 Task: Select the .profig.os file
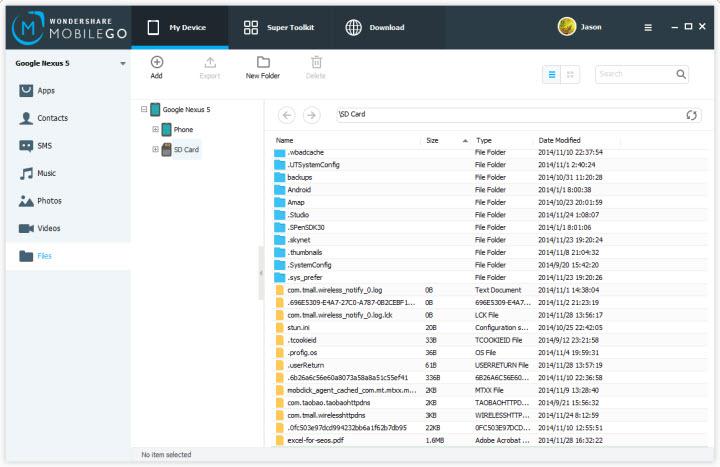coord(489,353)
